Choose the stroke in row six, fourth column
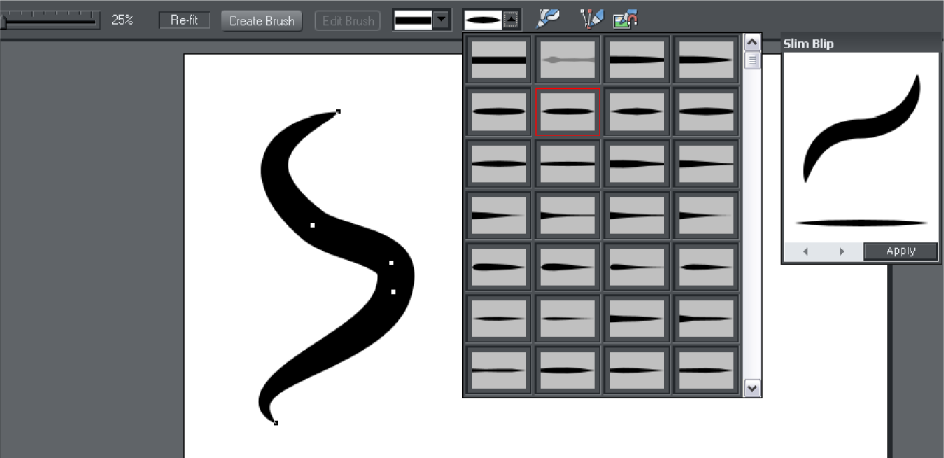 (706, 318)
